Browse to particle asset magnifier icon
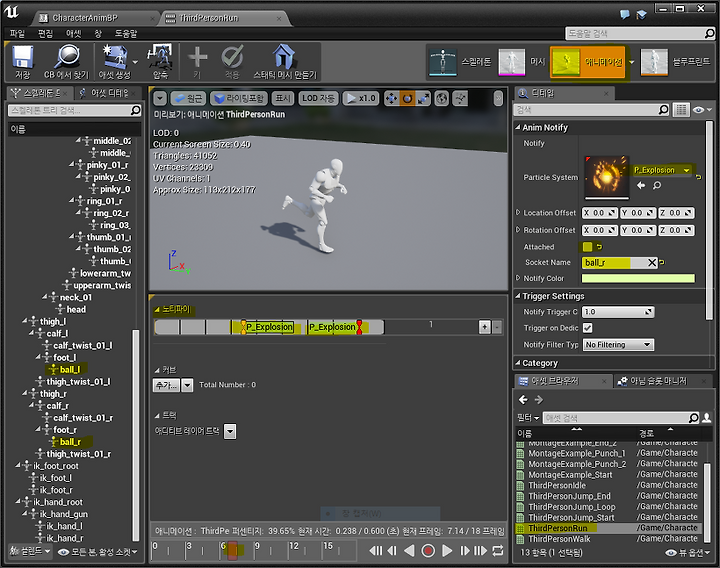Viewport: 720px width, 568px height. 657,185
